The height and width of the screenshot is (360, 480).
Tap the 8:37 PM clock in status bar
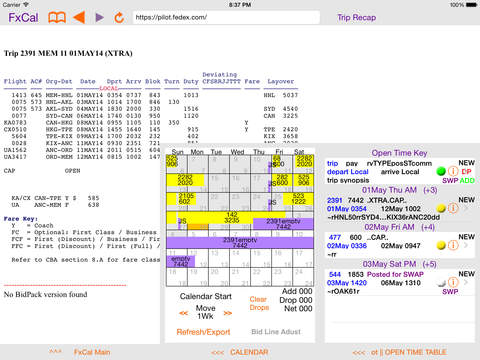pos(240,5)
